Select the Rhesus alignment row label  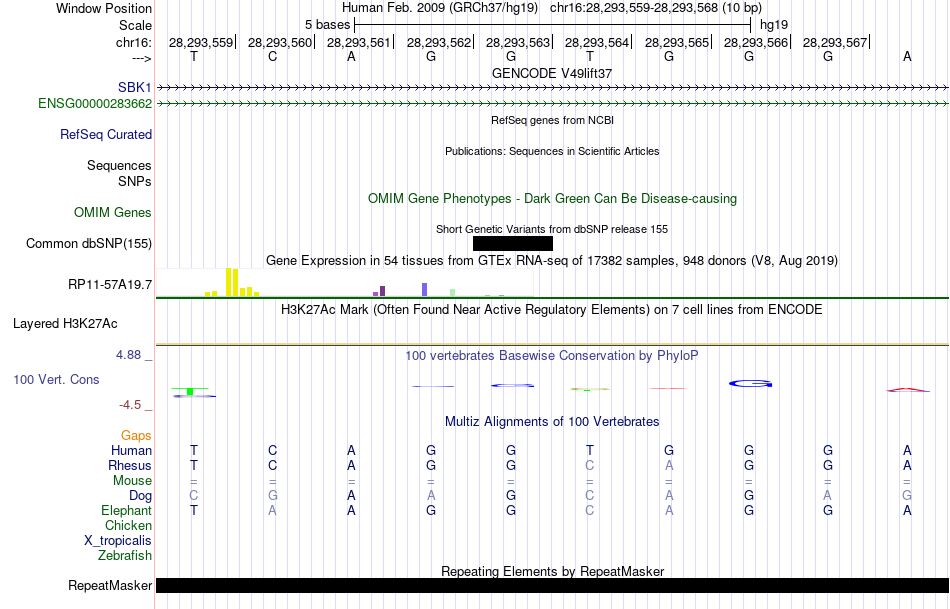[130, 465]
